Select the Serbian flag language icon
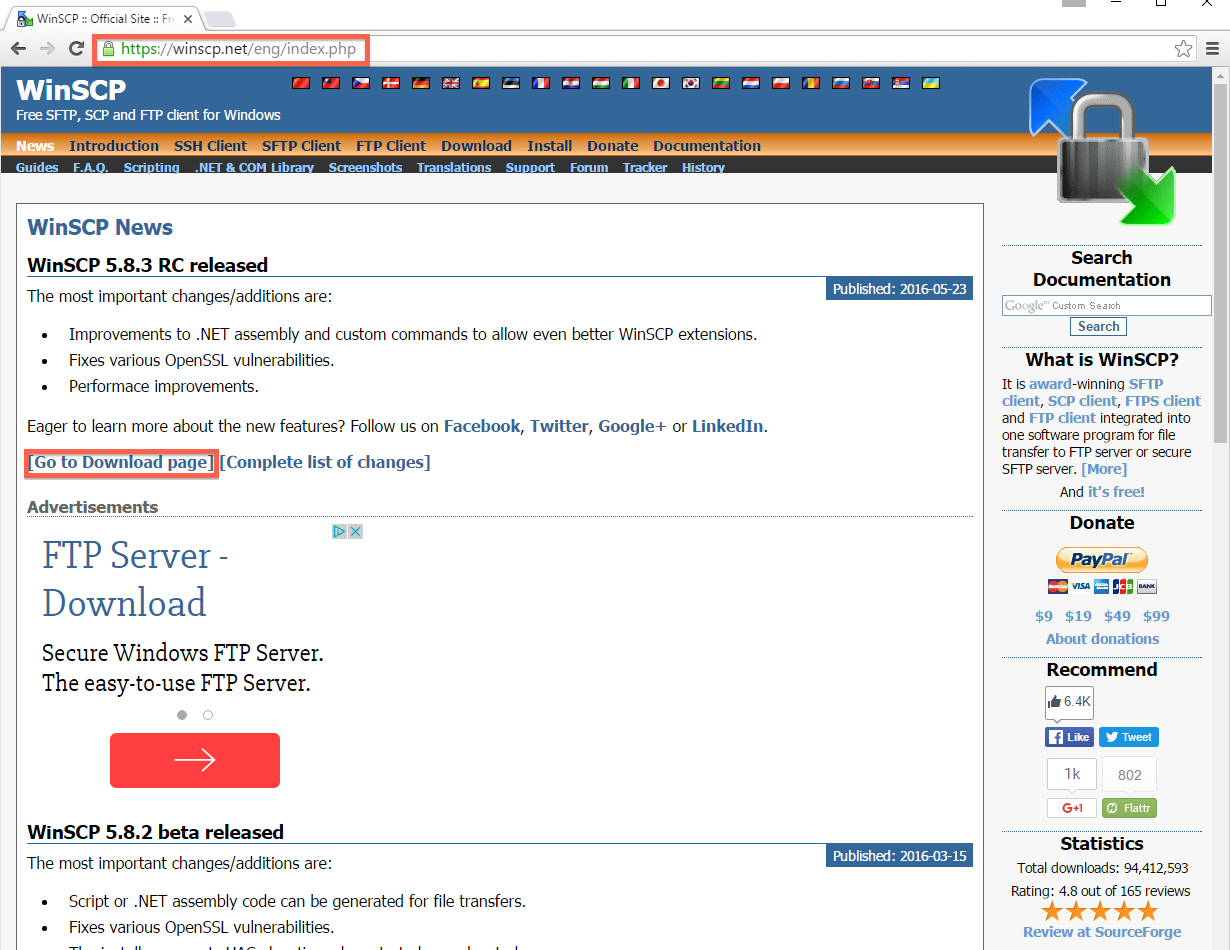Screen dimensions: 1230x950 (x=901, y=83)
